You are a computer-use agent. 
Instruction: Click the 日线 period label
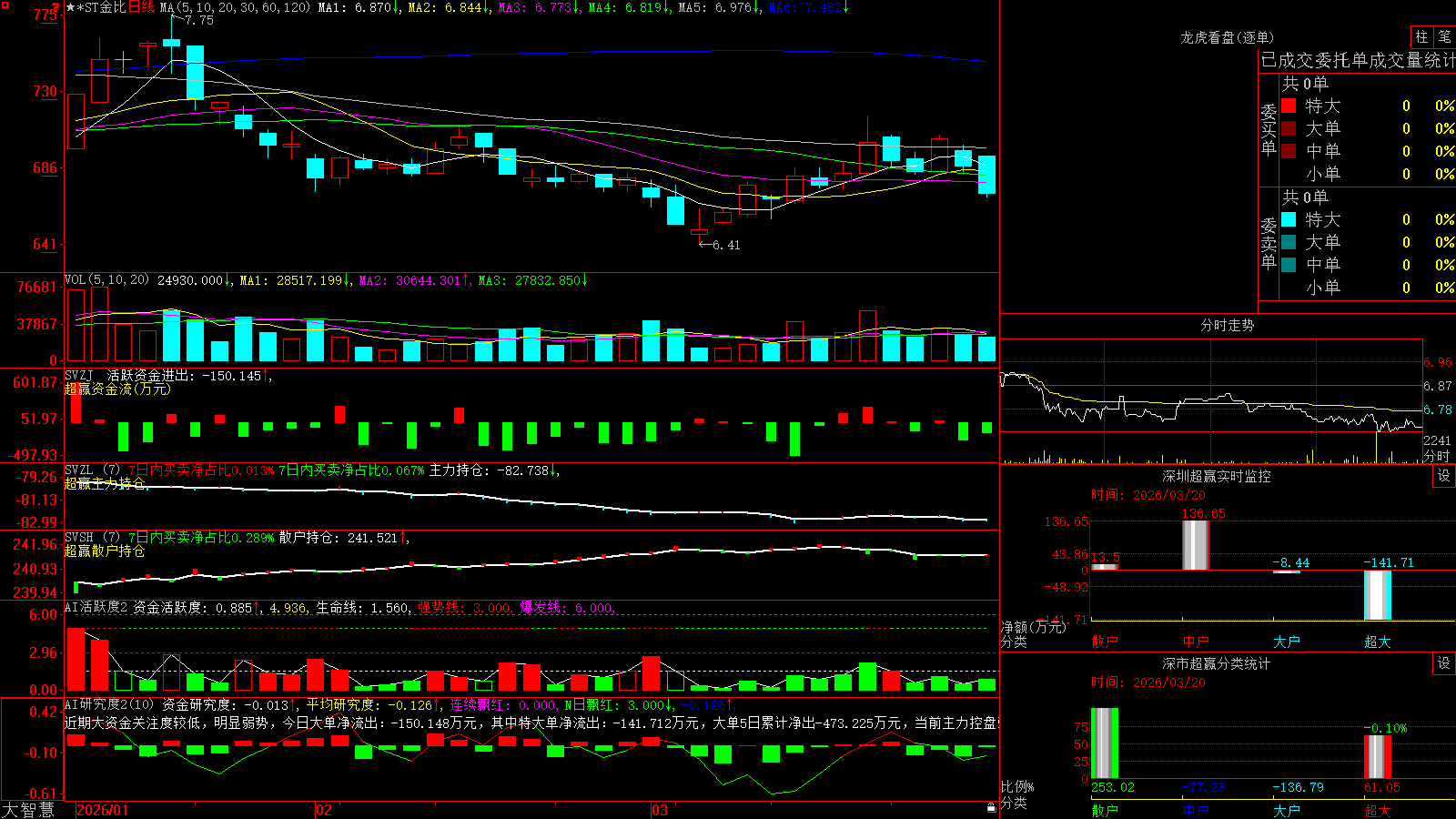142,7
